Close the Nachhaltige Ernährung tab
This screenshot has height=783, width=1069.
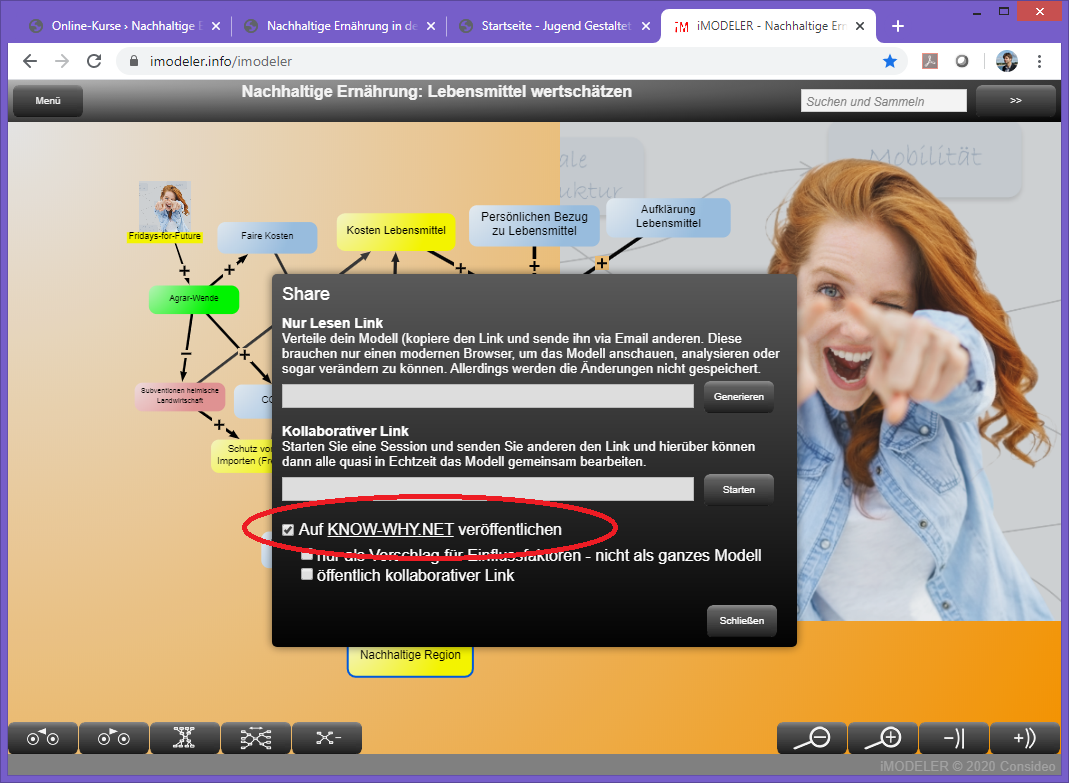coord(431,26)
